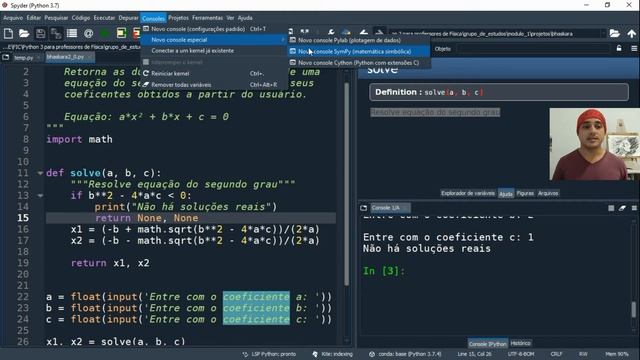Click the forward arrow icon beside directory path
The image size is (640, 360).
(x=379, y=32)
